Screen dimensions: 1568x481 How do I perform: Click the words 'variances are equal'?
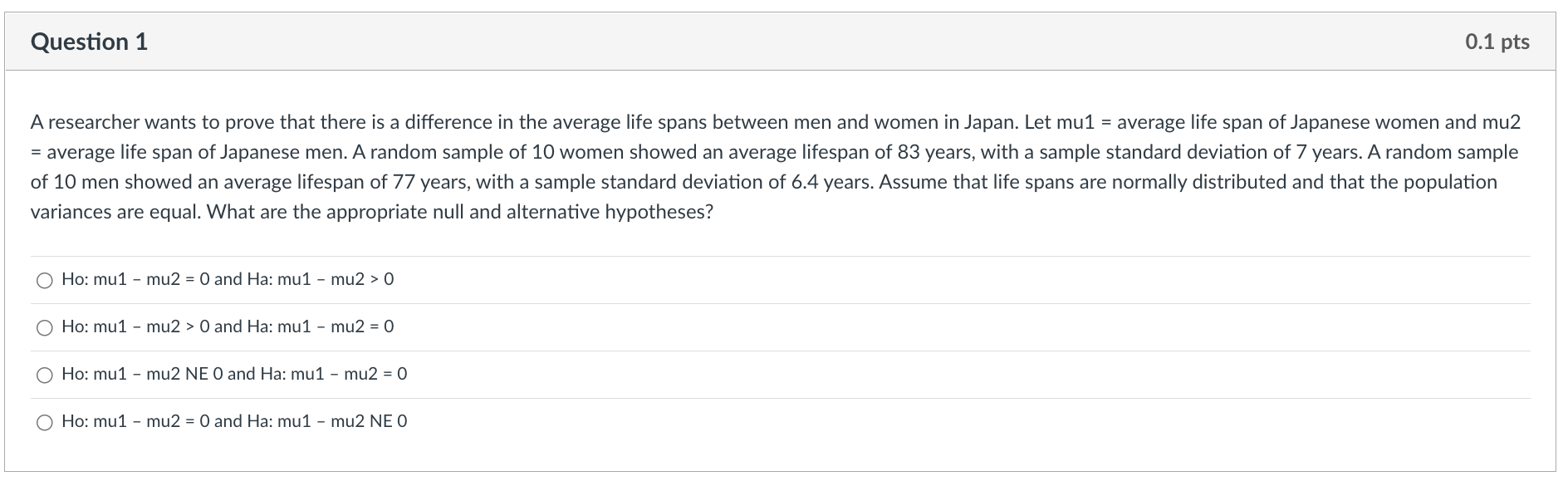(x=115, y=212)
